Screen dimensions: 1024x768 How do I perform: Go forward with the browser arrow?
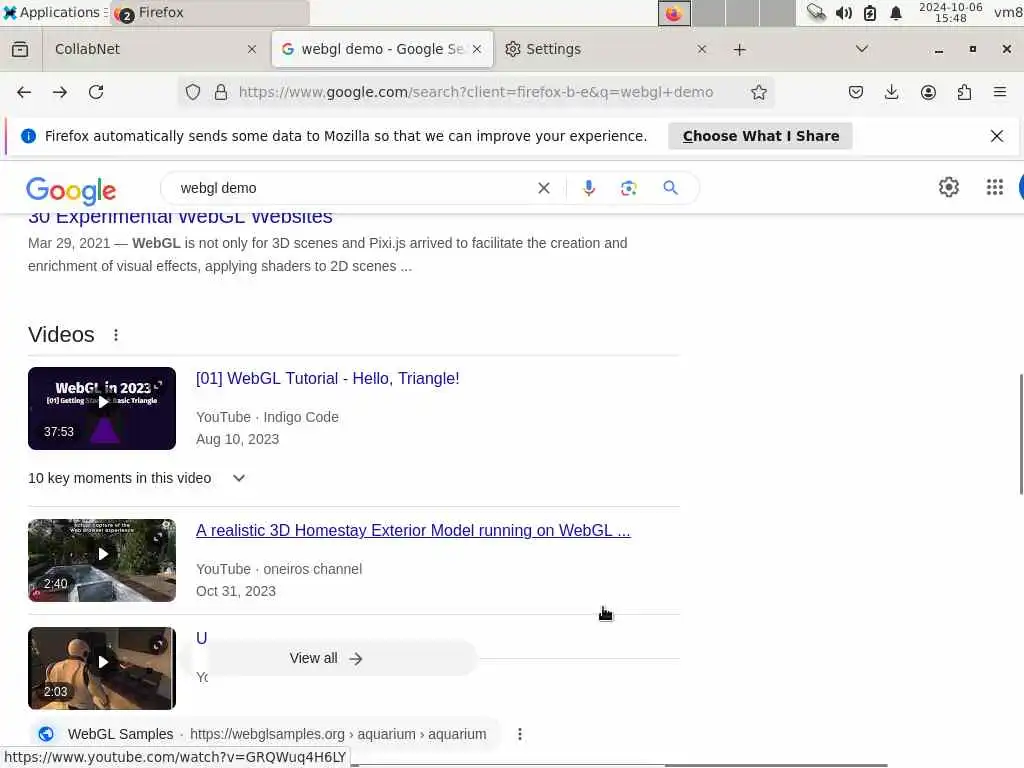coord(59,92)
